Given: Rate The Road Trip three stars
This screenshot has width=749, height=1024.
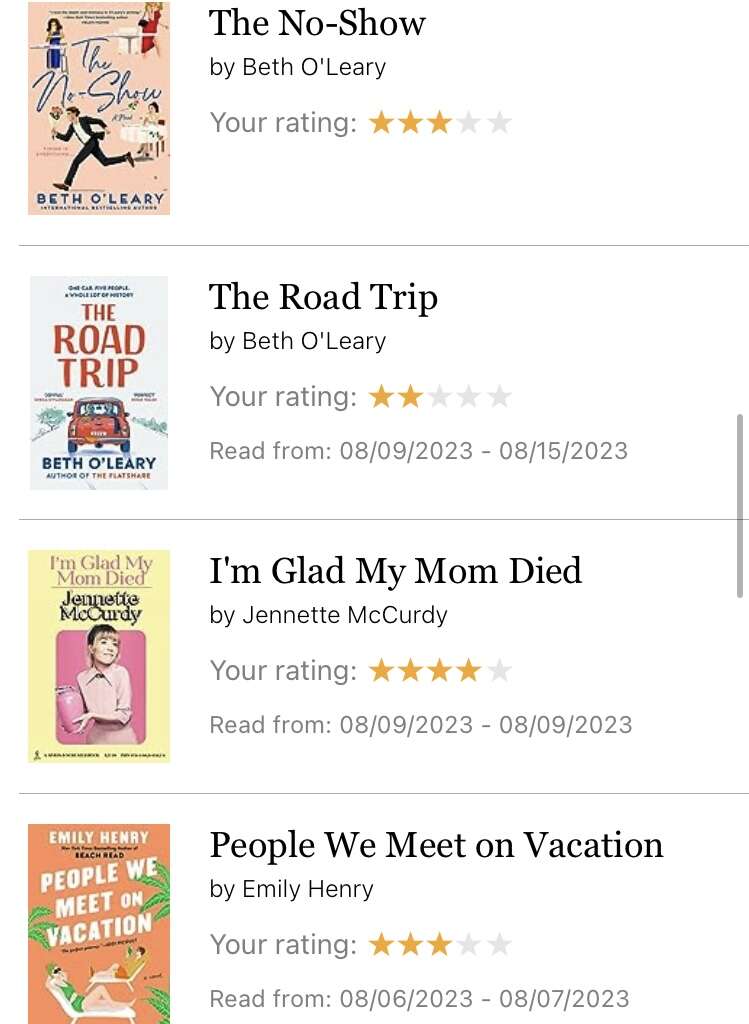Looking at the screenshot, I should click(440, 397).
